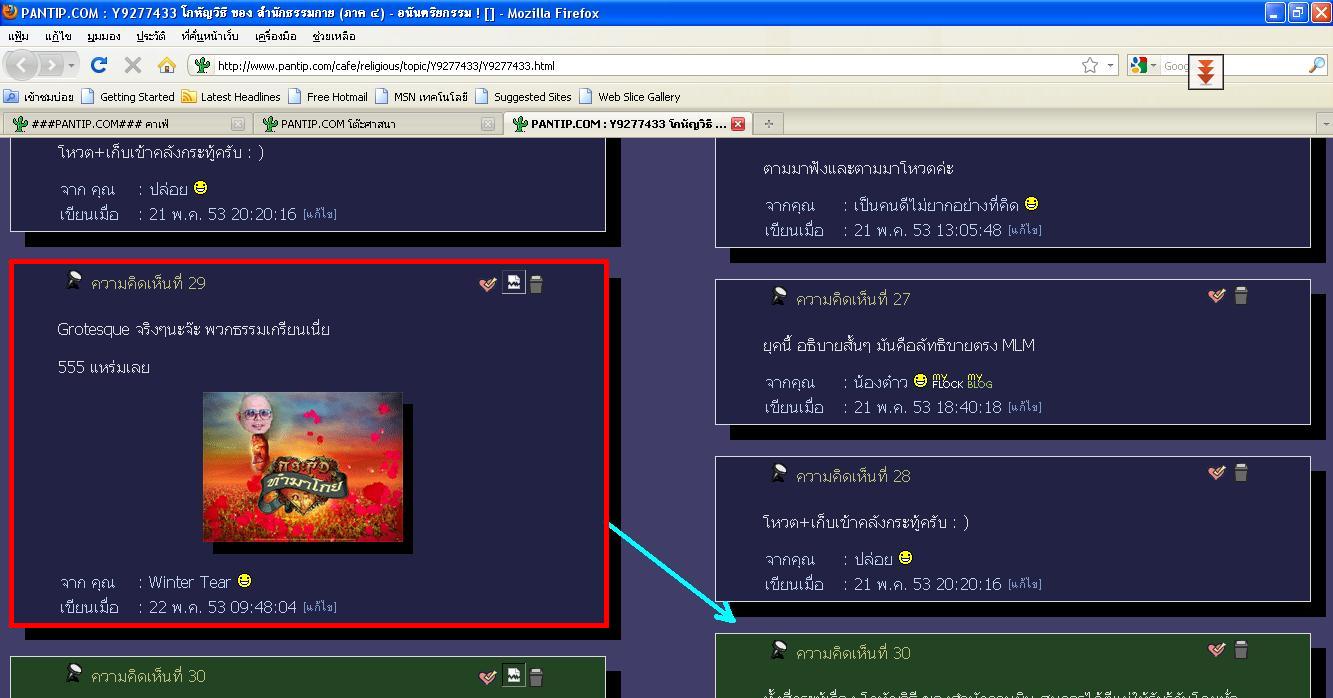Click the trash icon on comment 28
Screen dimensions: 1333x698
[x=1241, y=472]
